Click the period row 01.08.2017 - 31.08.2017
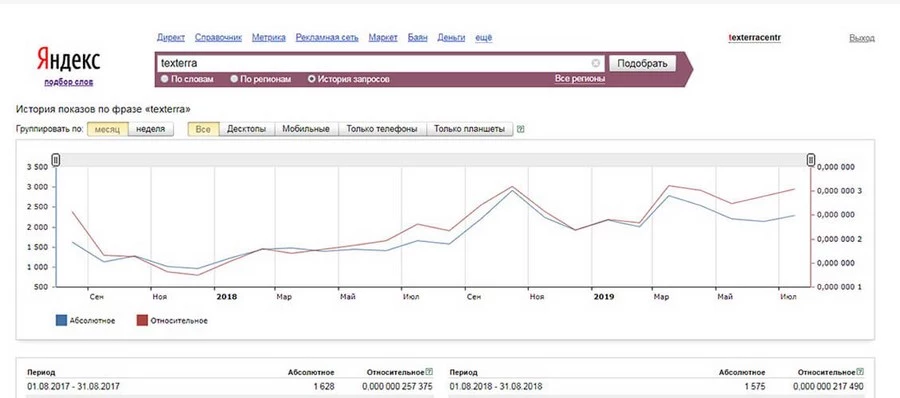 tap(230, 387)
